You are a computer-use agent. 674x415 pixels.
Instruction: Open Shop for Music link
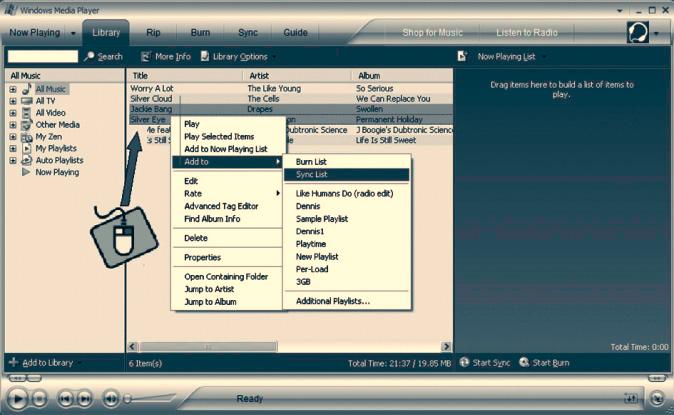[x=432, y=33]
